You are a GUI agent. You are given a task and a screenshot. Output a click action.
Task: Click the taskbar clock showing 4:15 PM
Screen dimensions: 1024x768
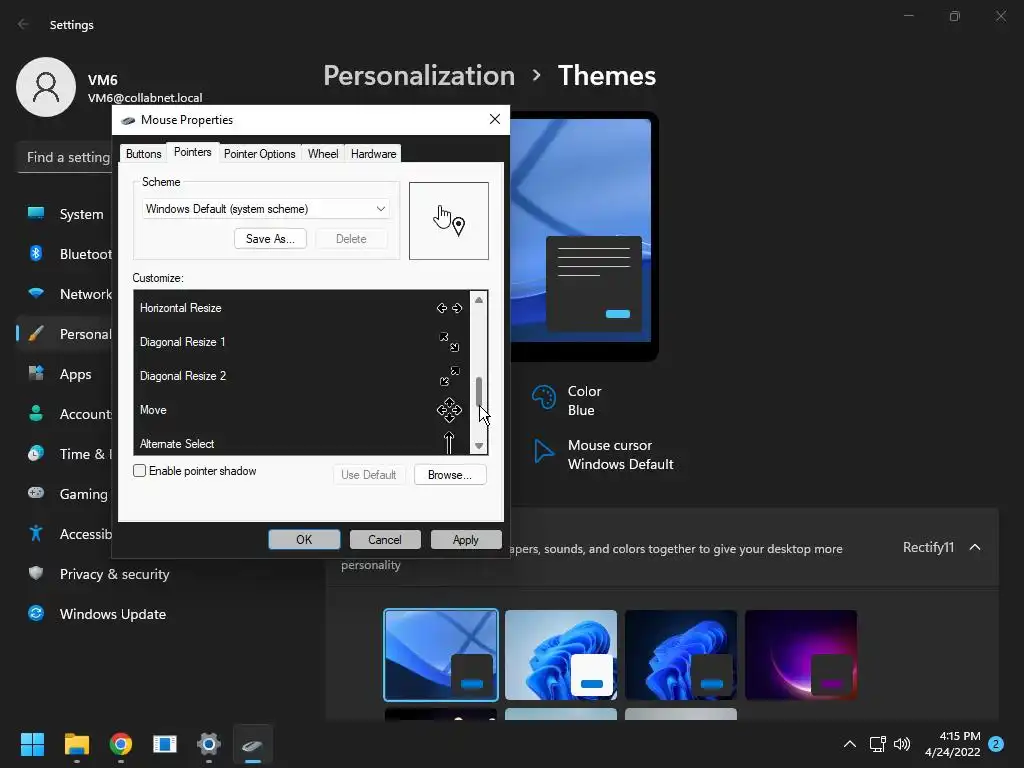coord(953,744)
